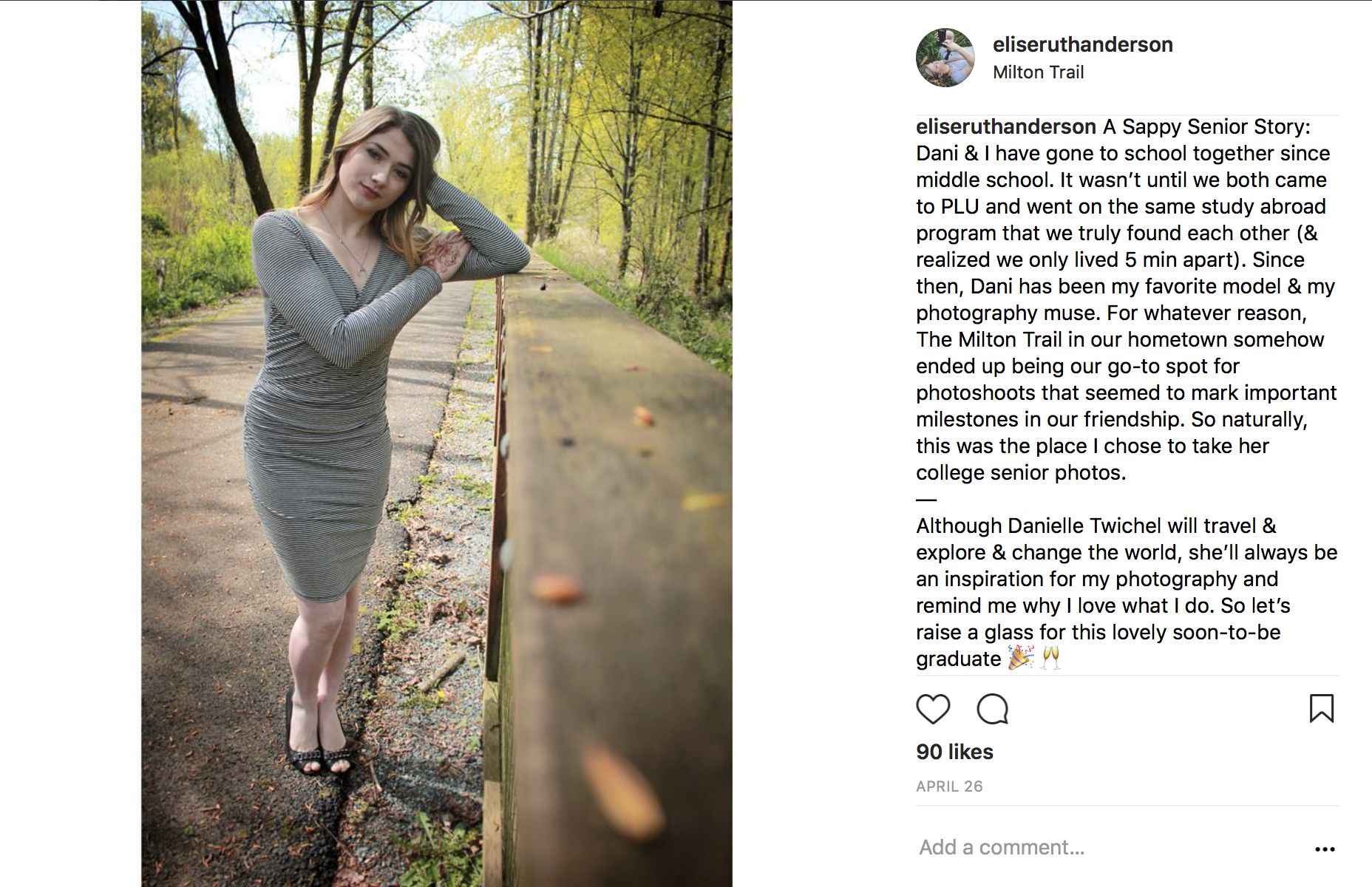Open the eliseruthanderson profile avatar
1372x887 pixels.
pos(945,58)
